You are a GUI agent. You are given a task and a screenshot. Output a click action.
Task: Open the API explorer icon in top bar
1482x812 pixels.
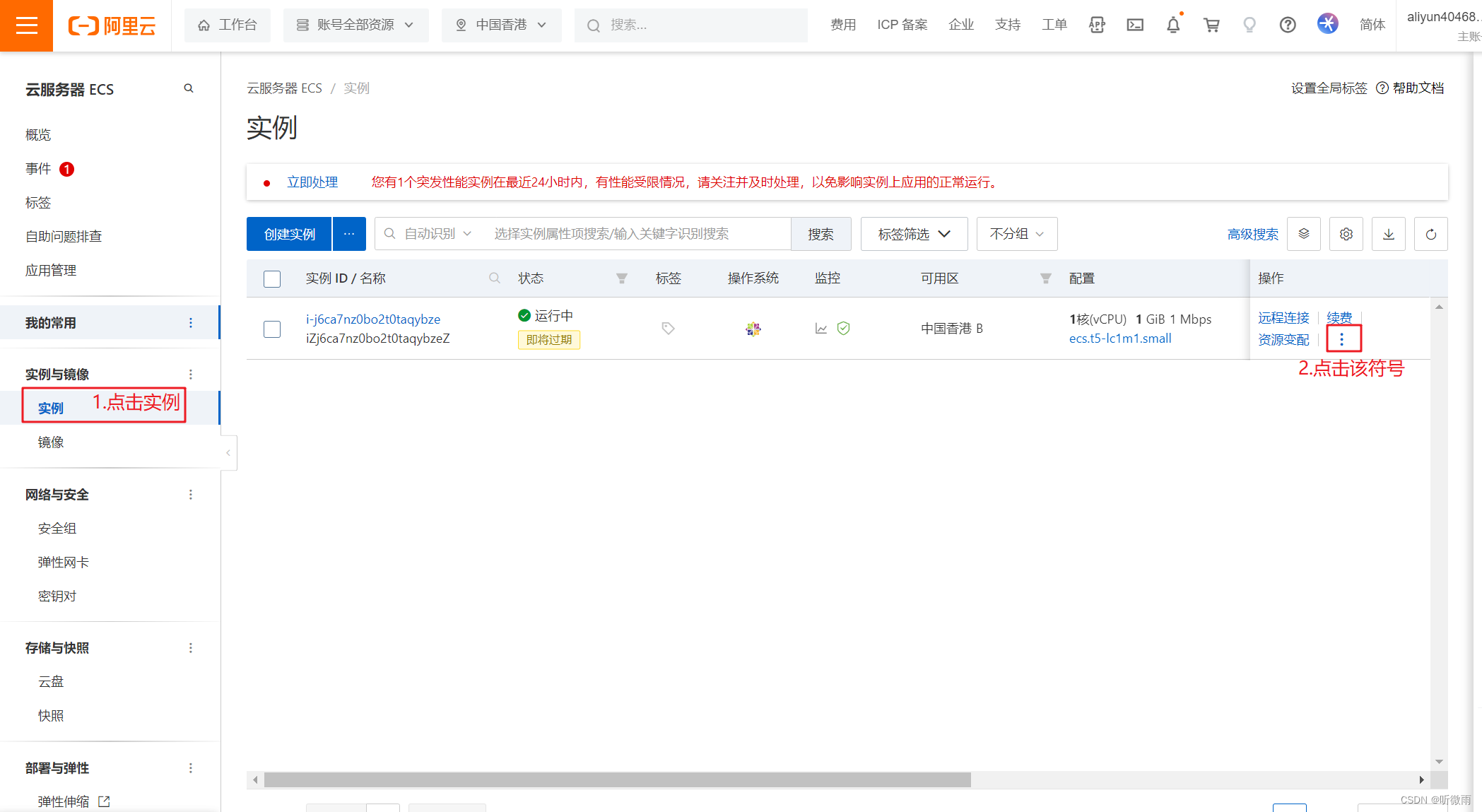coord(1097,25)
